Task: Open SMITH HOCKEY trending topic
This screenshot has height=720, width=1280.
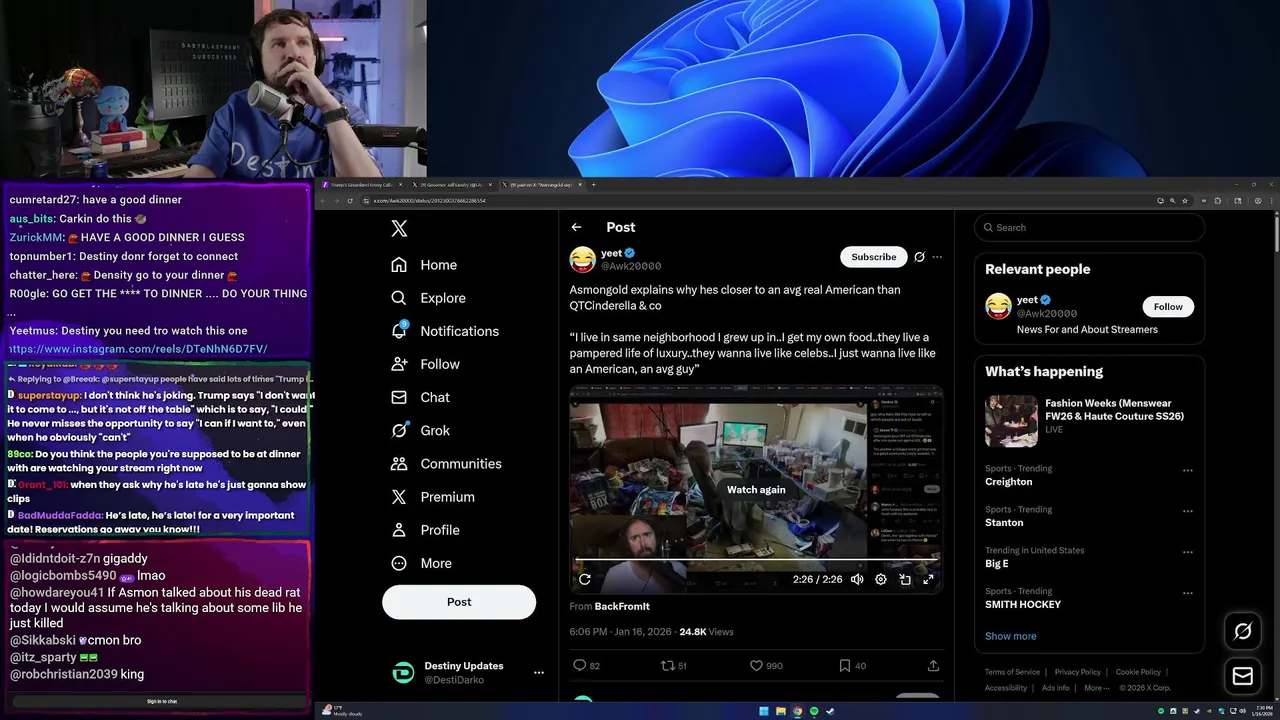Action: (1023, 604)
